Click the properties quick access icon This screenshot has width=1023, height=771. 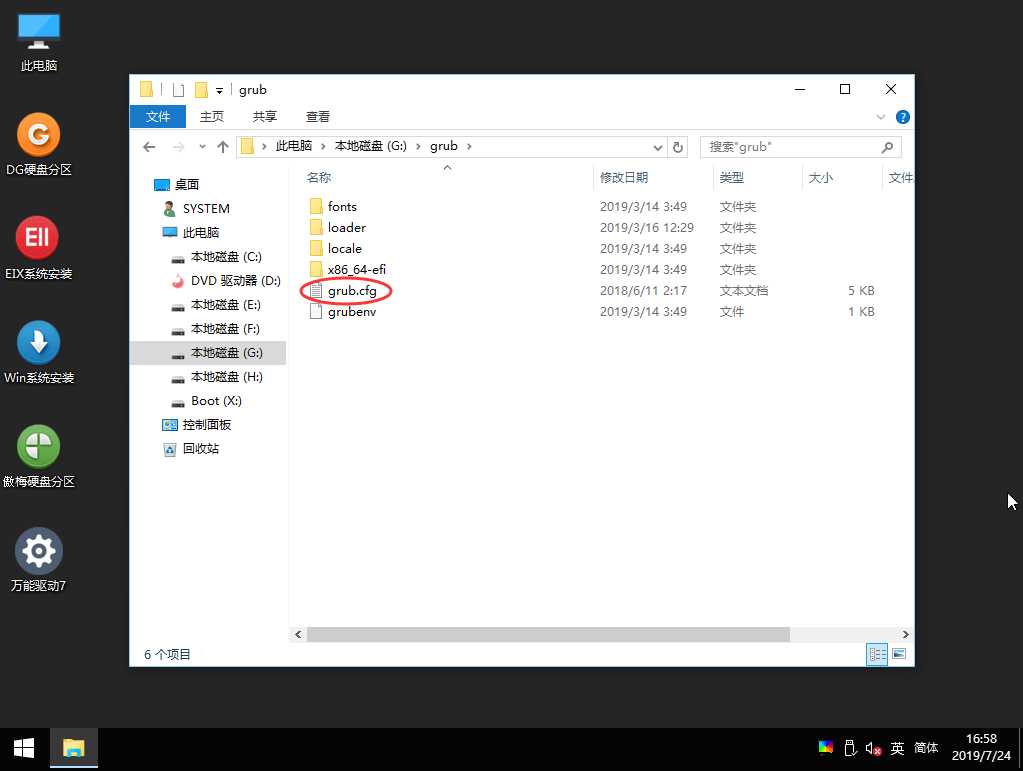pyautogui.click(x=178, y=89)
